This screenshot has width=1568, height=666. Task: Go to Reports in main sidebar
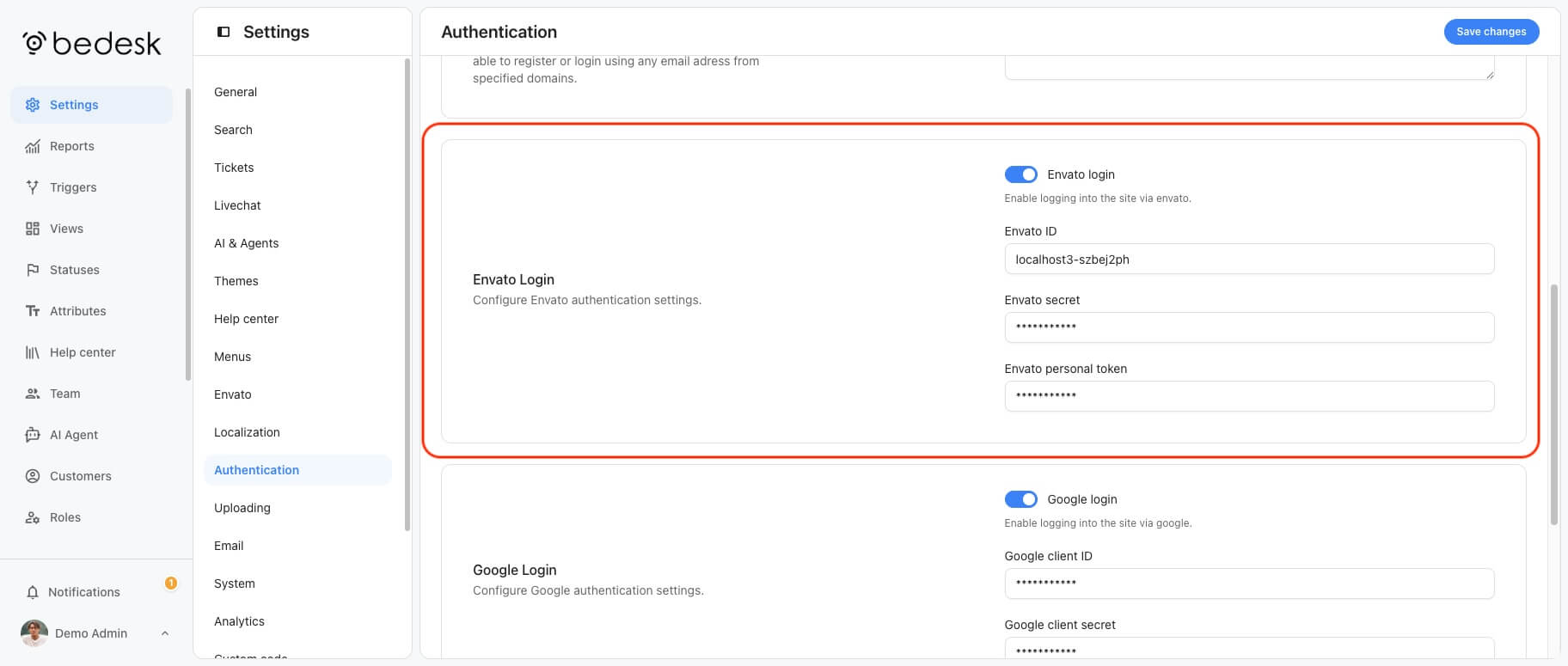pyautogui.click(x=91, y=146)
